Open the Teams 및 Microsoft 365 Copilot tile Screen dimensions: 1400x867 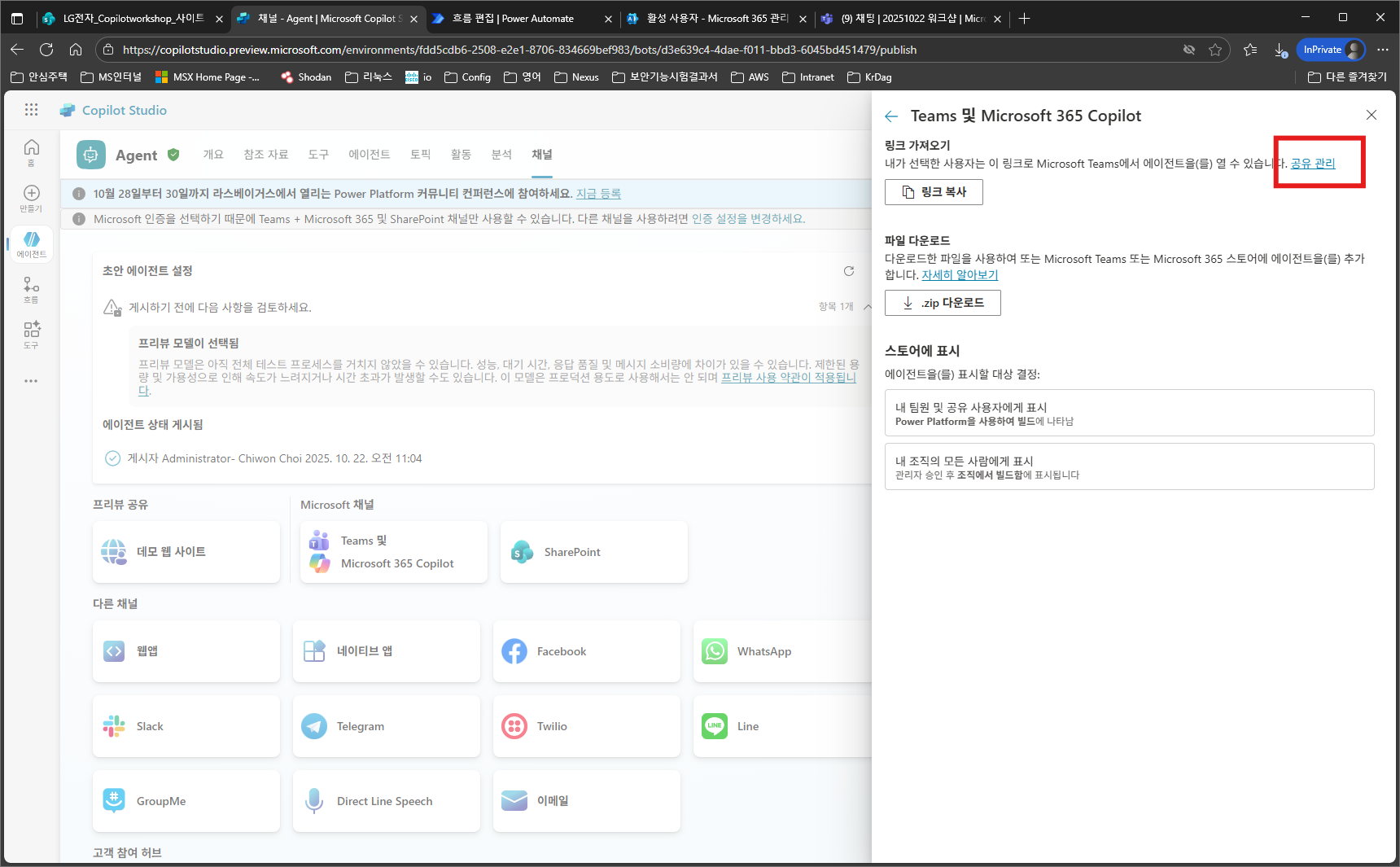[x=394, y=552]
